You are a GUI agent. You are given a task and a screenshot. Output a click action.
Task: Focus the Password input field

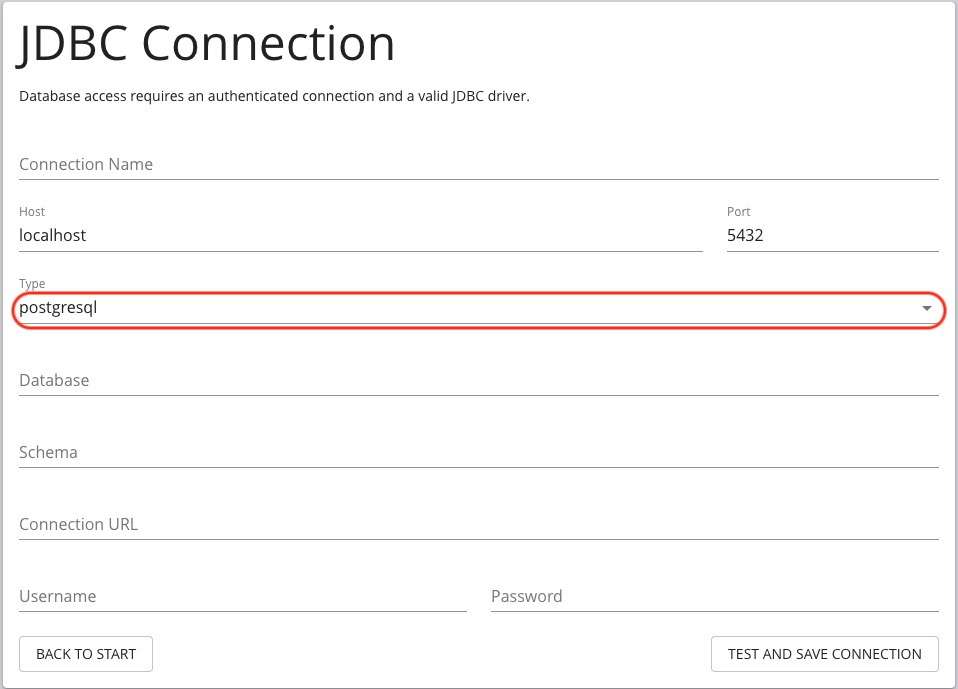715,596
